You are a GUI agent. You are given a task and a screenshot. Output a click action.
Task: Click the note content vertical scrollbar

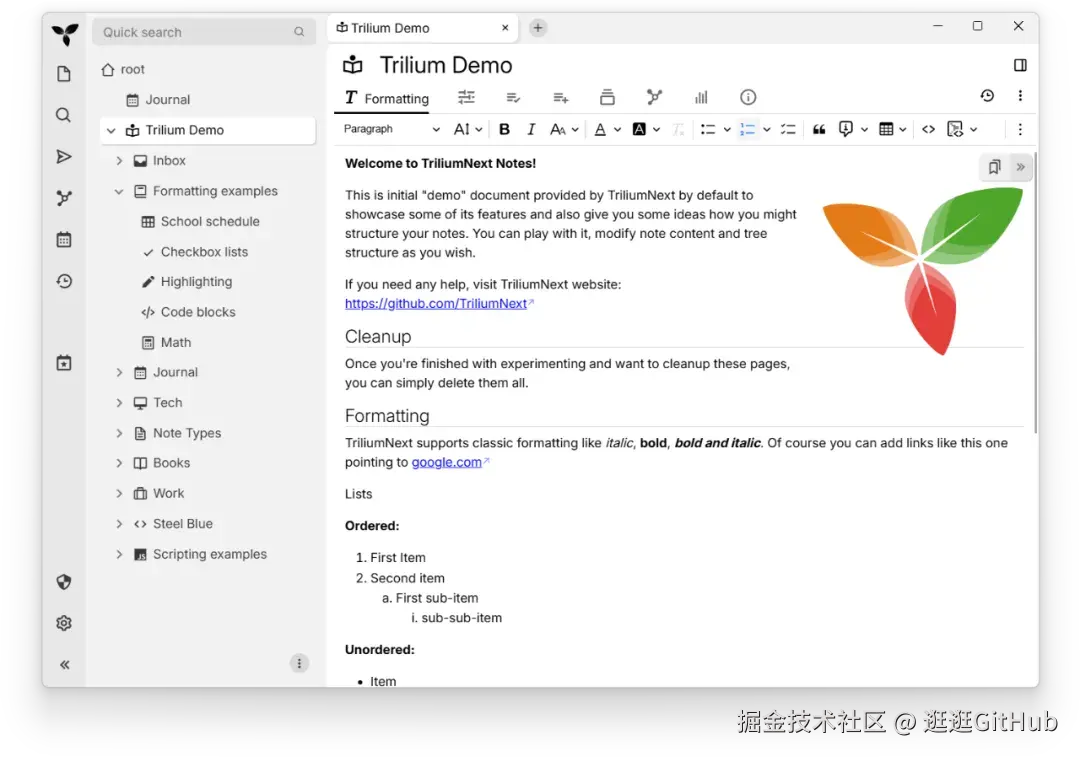tap(1035, 293)
